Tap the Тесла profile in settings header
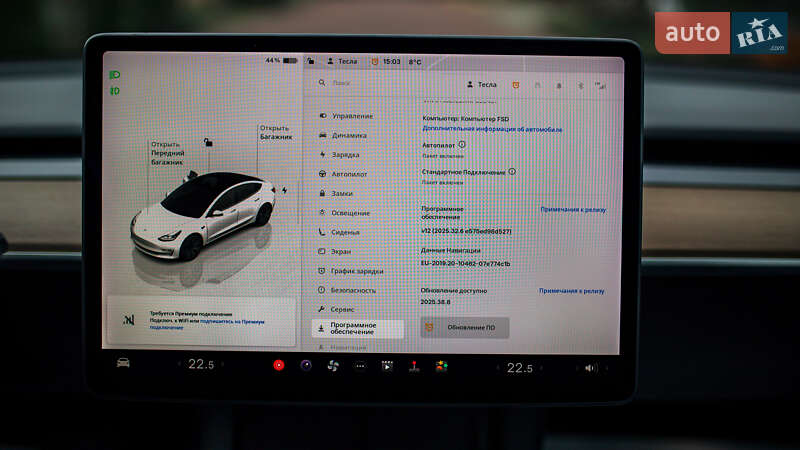The height and width of the screenshot is (450, 800). click(482, 85)
